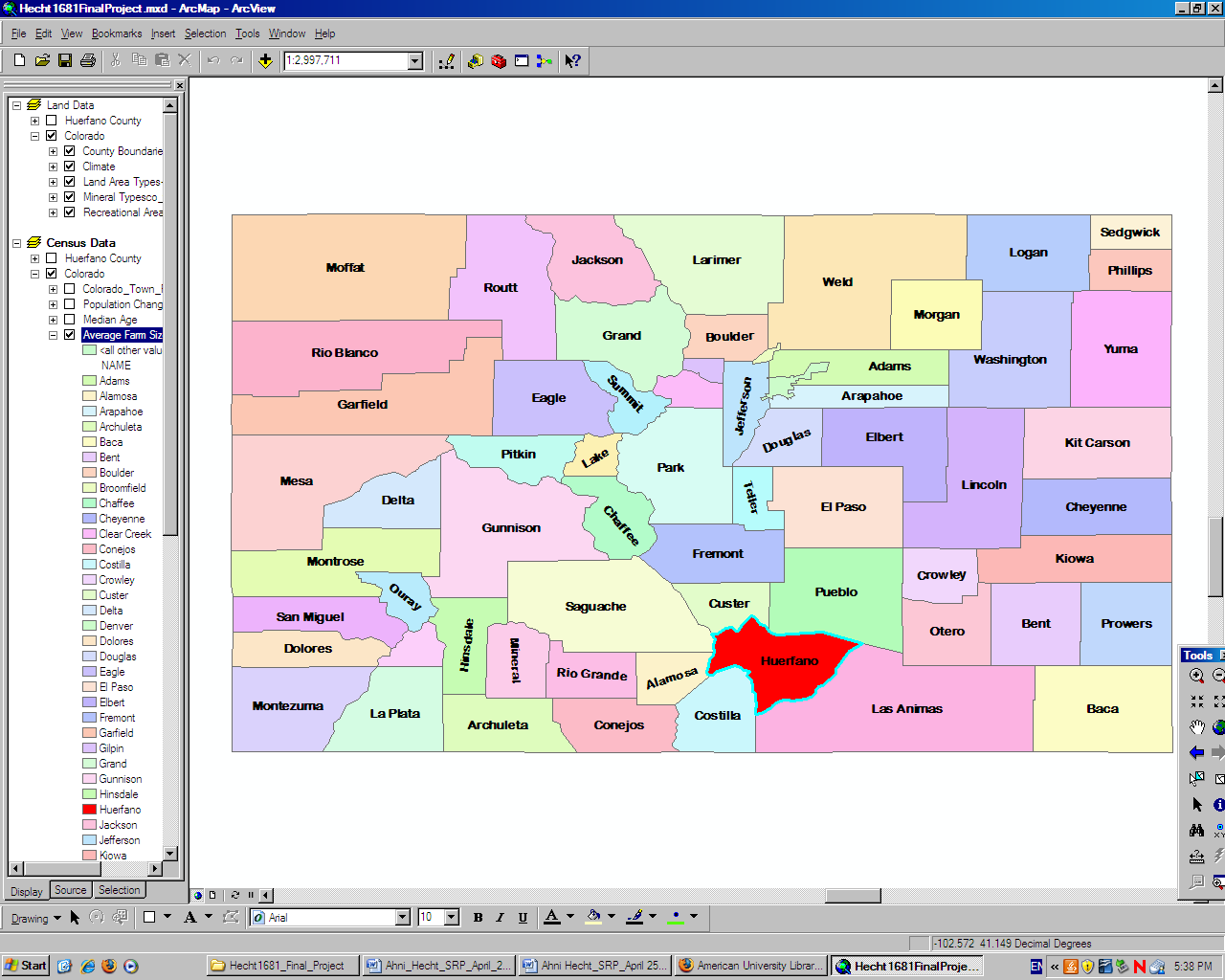The image size is (1225, 980).
Task: Uncheck the Climate layer checkbox
Action: [x=69, y=167]
